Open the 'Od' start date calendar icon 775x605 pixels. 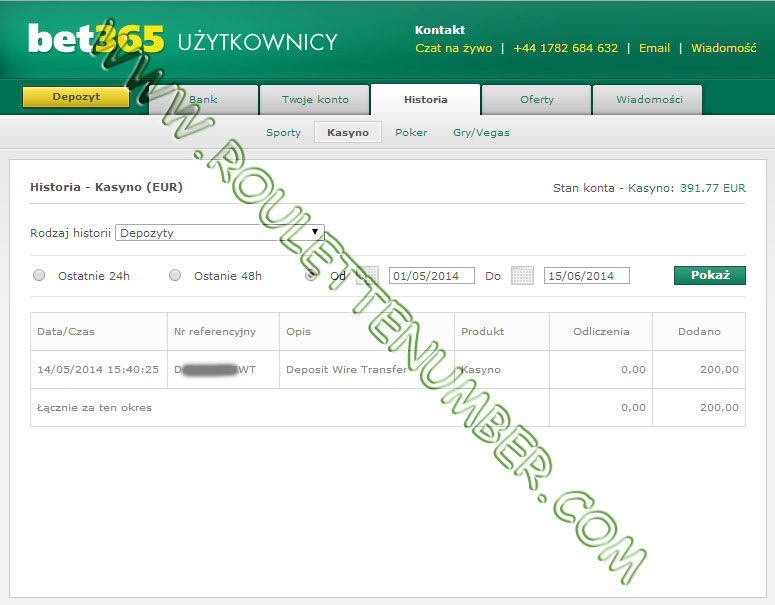(368, 276)
